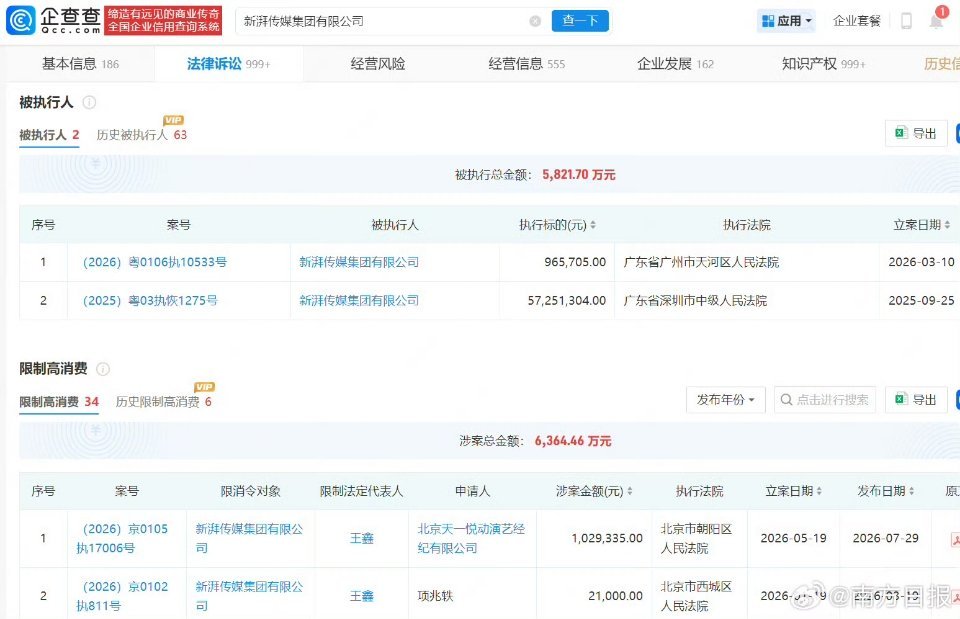Click the 点击进行搜索 search field
The height and width of the screenshot is (619, 960).
click(825, 400)
